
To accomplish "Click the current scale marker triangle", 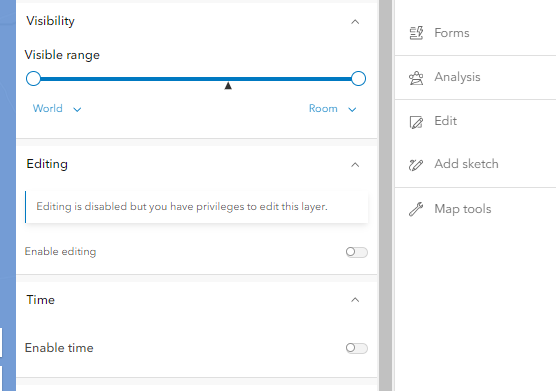I will [x=228, y=86].
